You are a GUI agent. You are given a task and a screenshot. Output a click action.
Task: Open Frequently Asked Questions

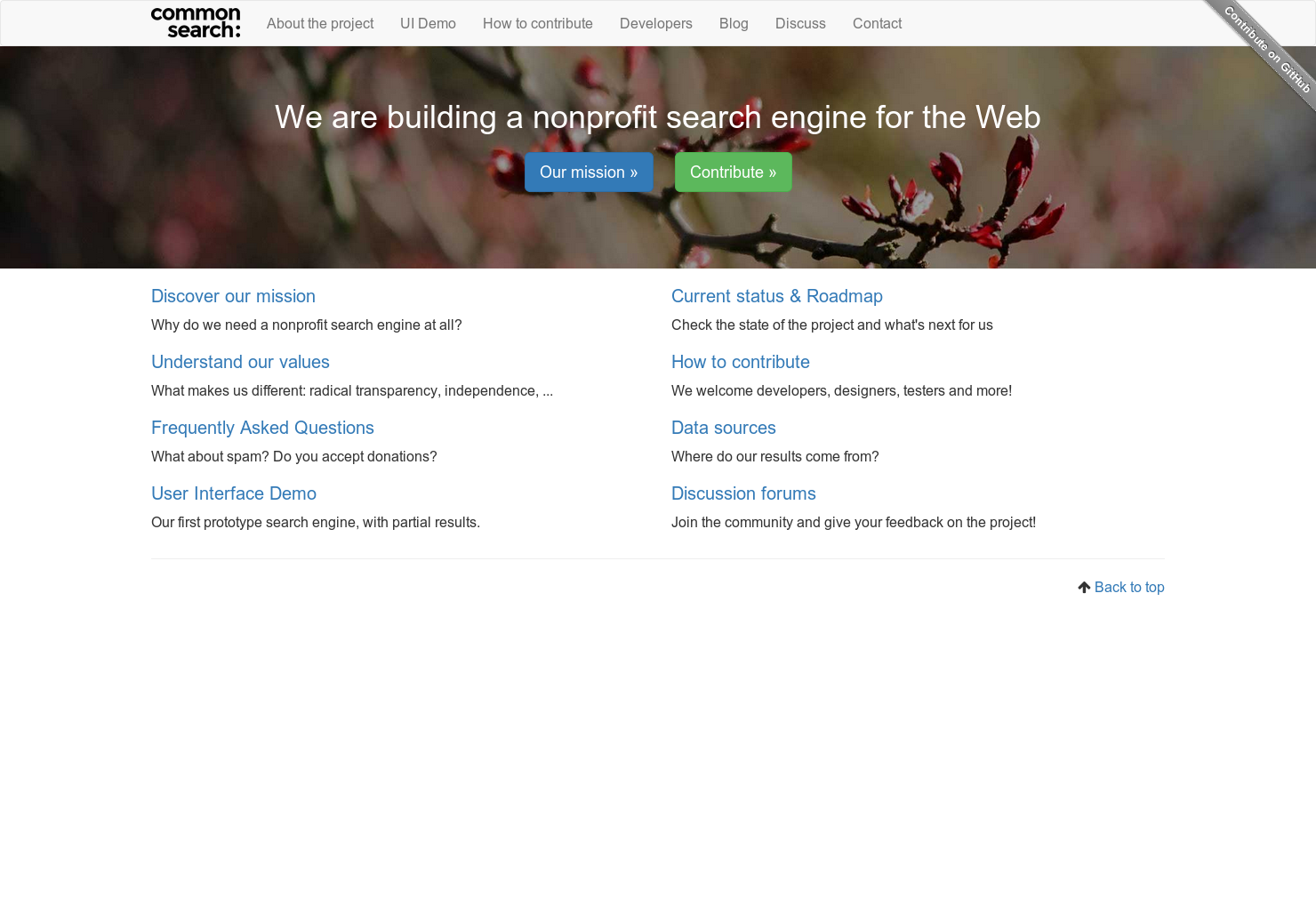point(262,428)
